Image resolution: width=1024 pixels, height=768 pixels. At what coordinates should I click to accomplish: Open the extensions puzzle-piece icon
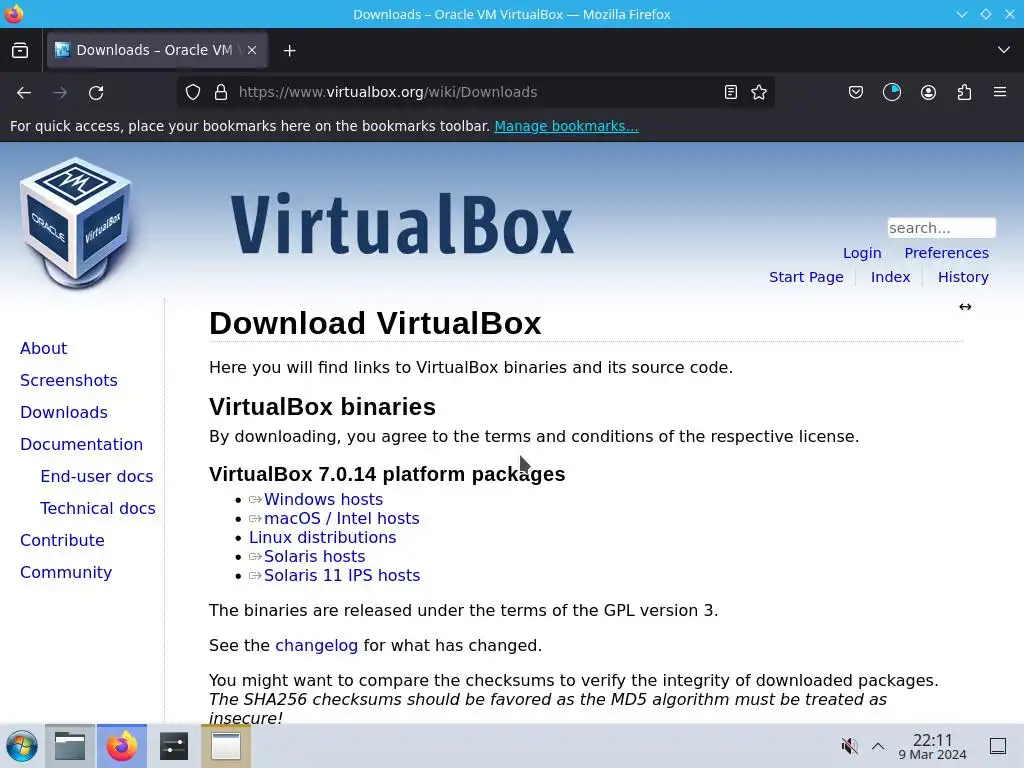964,92
